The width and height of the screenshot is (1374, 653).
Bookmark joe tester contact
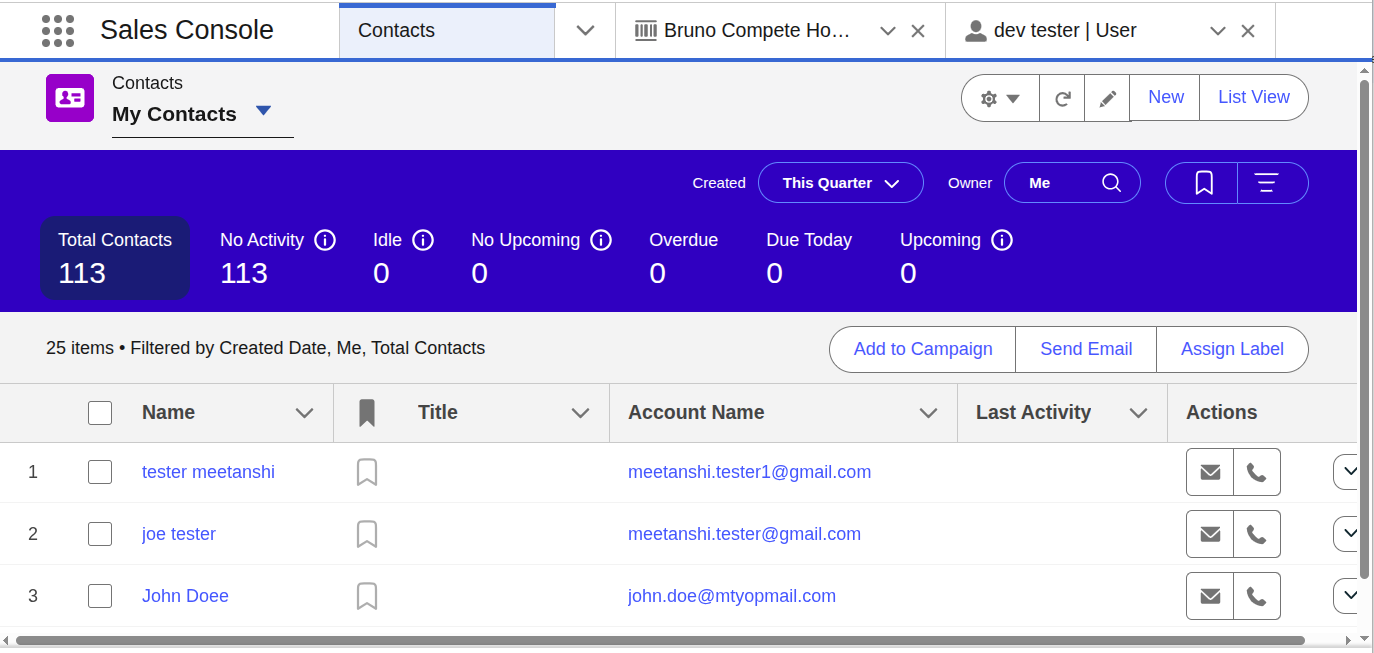coord(367,534)
